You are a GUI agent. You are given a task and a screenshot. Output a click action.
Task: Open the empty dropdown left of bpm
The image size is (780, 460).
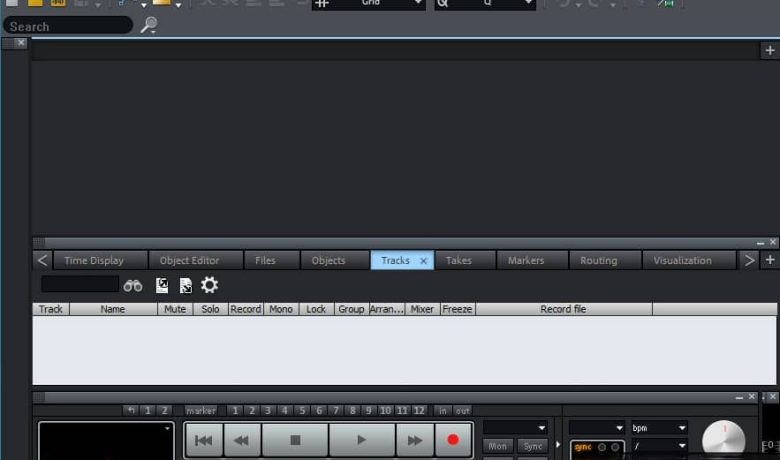point(597,428)
